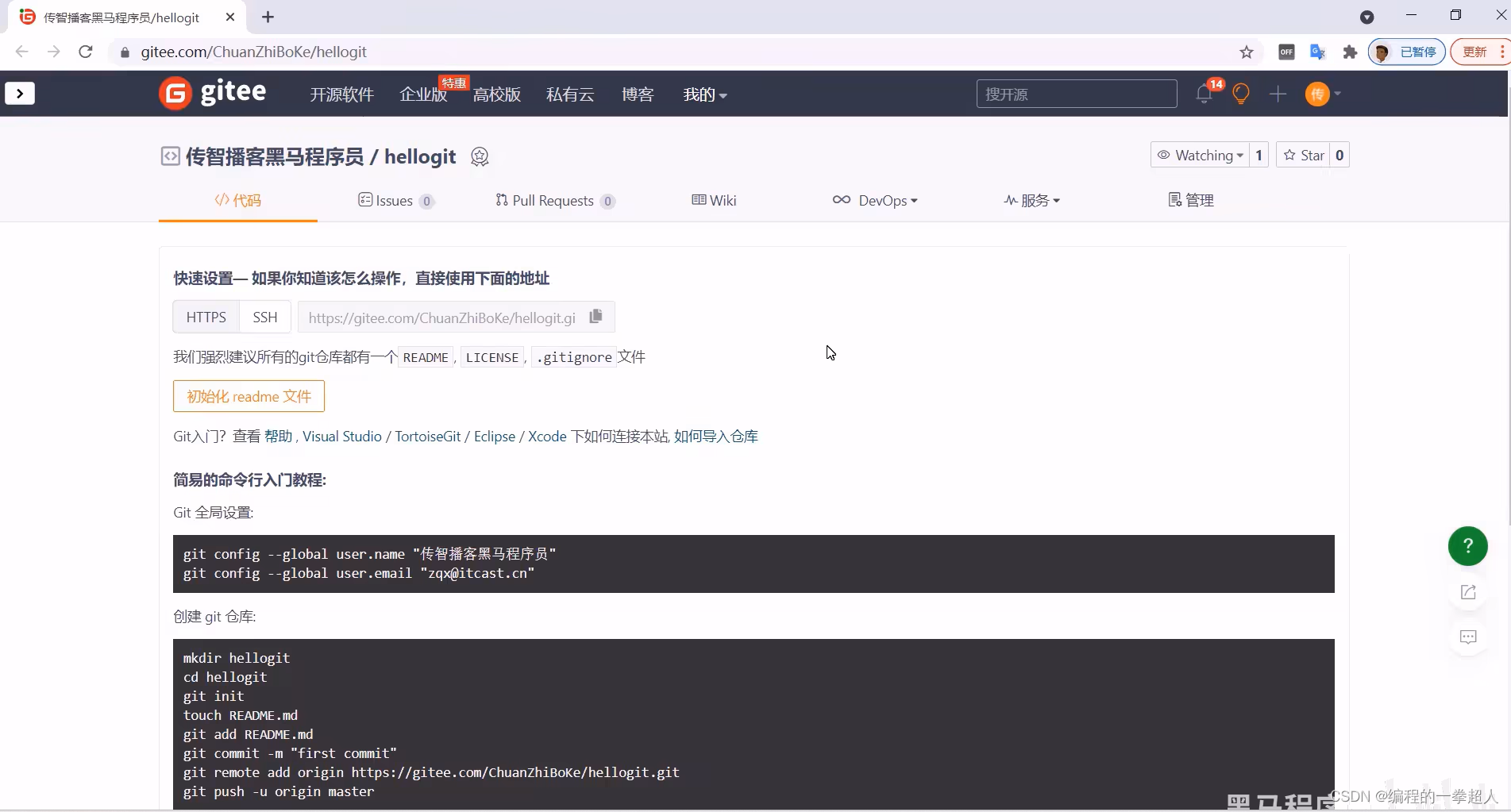
Task: Open the tab search dropdown in title bar
Action: coord(1366,17)
